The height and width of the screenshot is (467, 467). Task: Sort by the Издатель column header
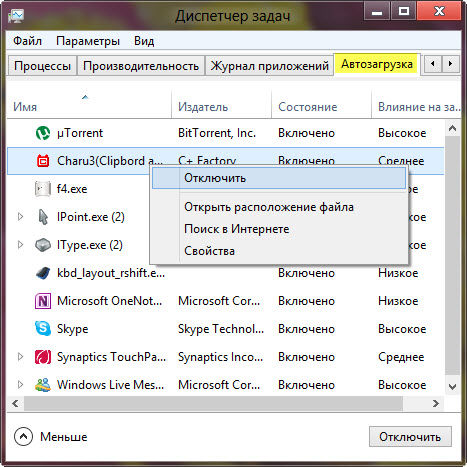221,104
